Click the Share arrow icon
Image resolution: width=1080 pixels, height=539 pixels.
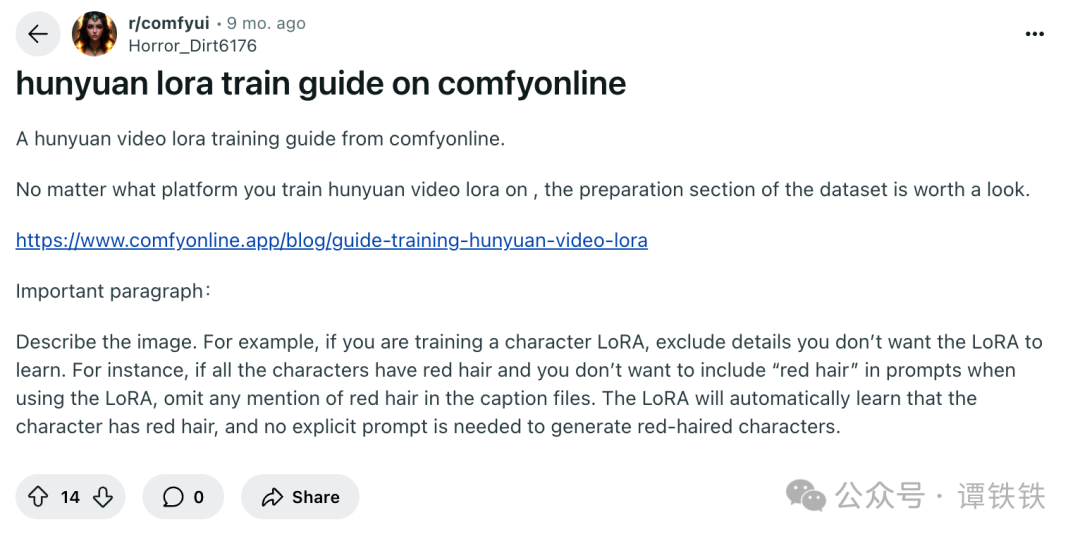click(x=273, y=497)
